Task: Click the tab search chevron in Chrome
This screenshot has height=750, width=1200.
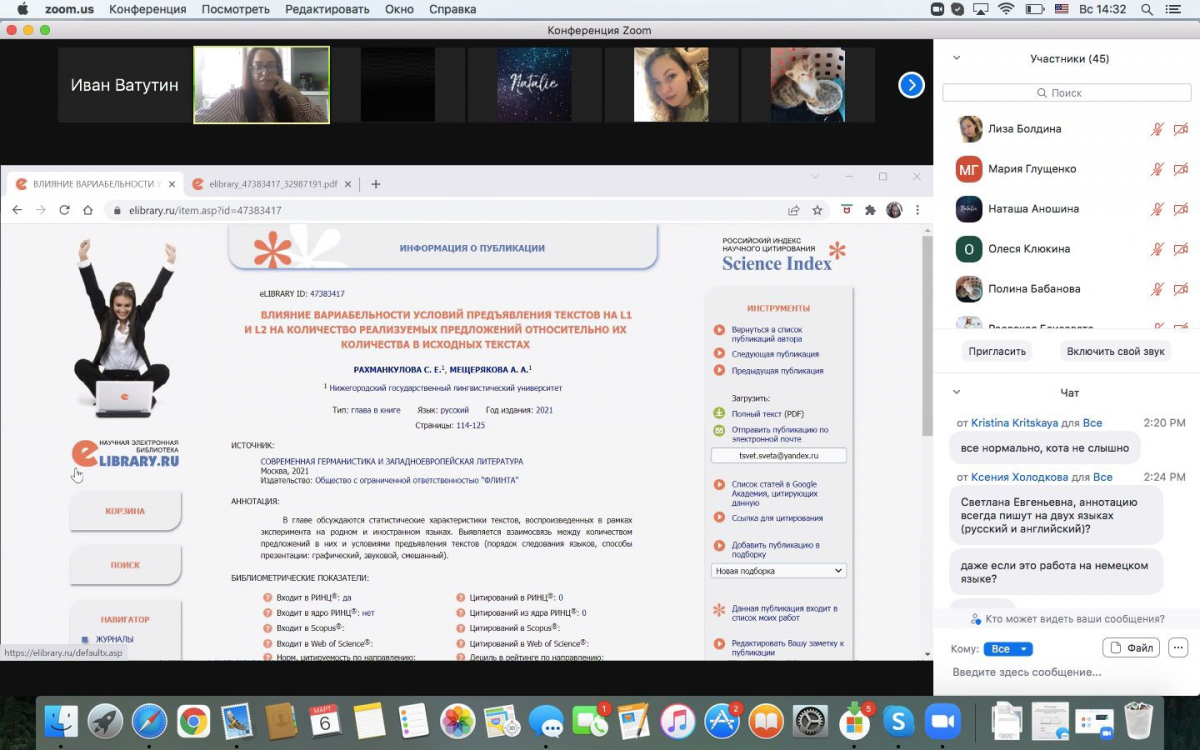Action: coord(816,177)
